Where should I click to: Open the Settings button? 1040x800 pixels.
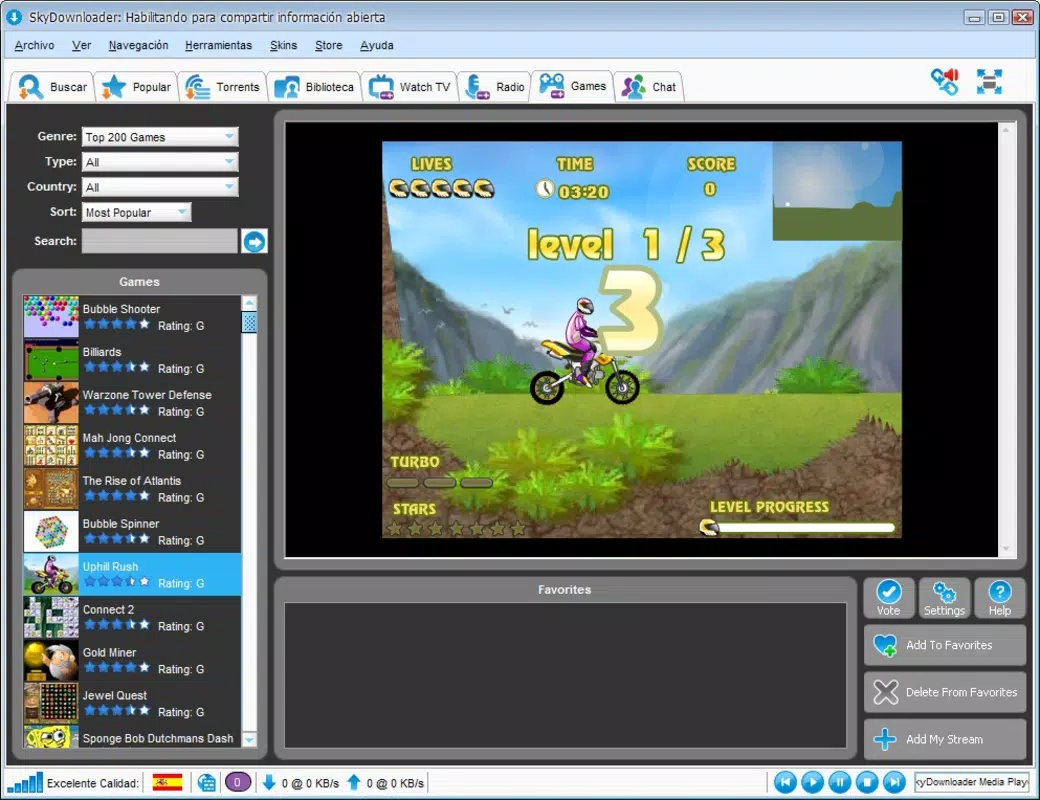coord(944,598)
